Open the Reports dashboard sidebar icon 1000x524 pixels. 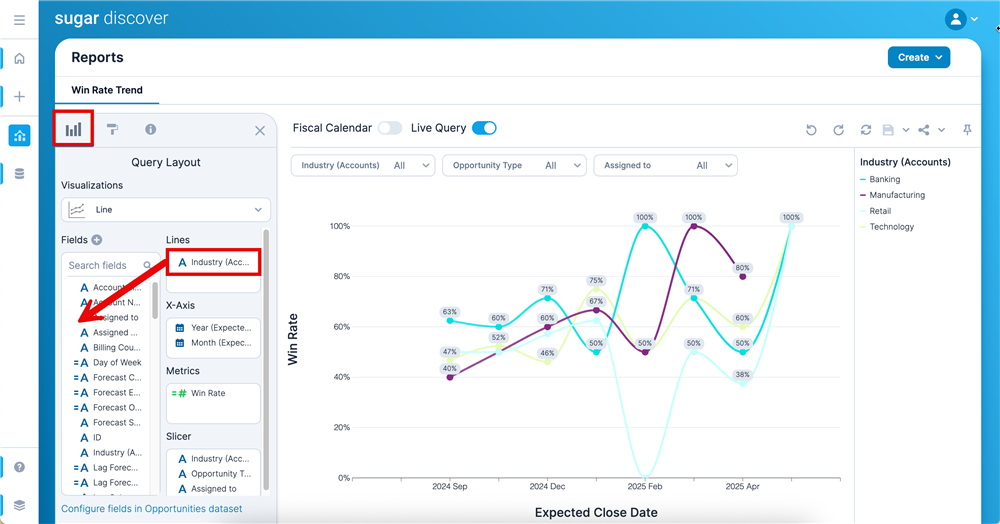pos(19,135)
